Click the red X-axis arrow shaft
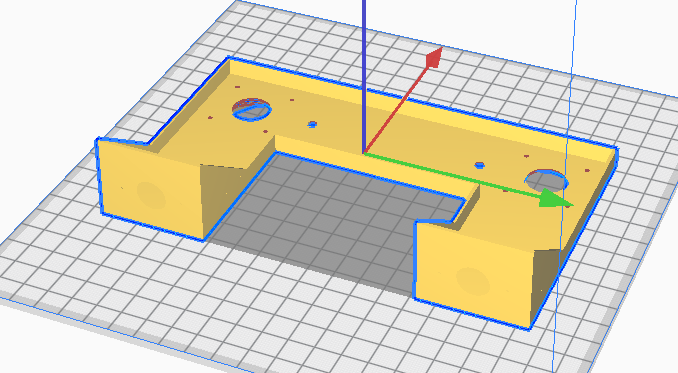 point(397,109)
